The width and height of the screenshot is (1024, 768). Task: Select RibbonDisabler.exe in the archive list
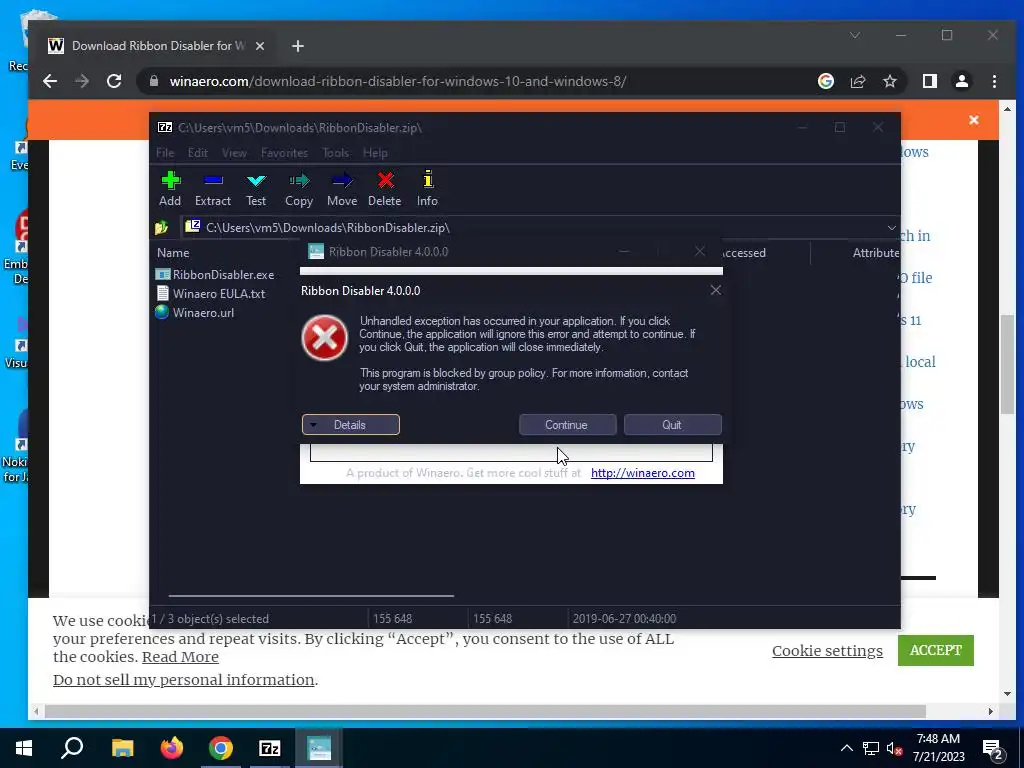point(215,275)
